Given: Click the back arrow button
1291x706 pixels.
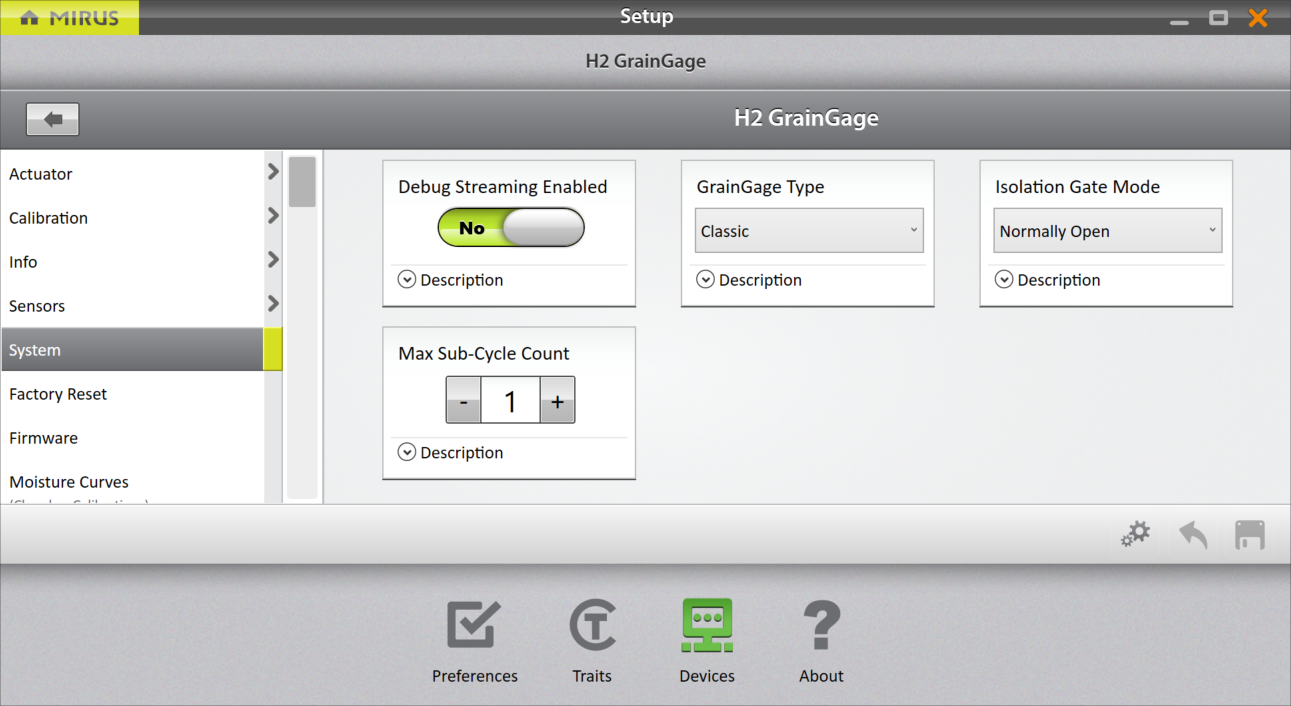Looking at the screenshot, I should coord(53,119).
